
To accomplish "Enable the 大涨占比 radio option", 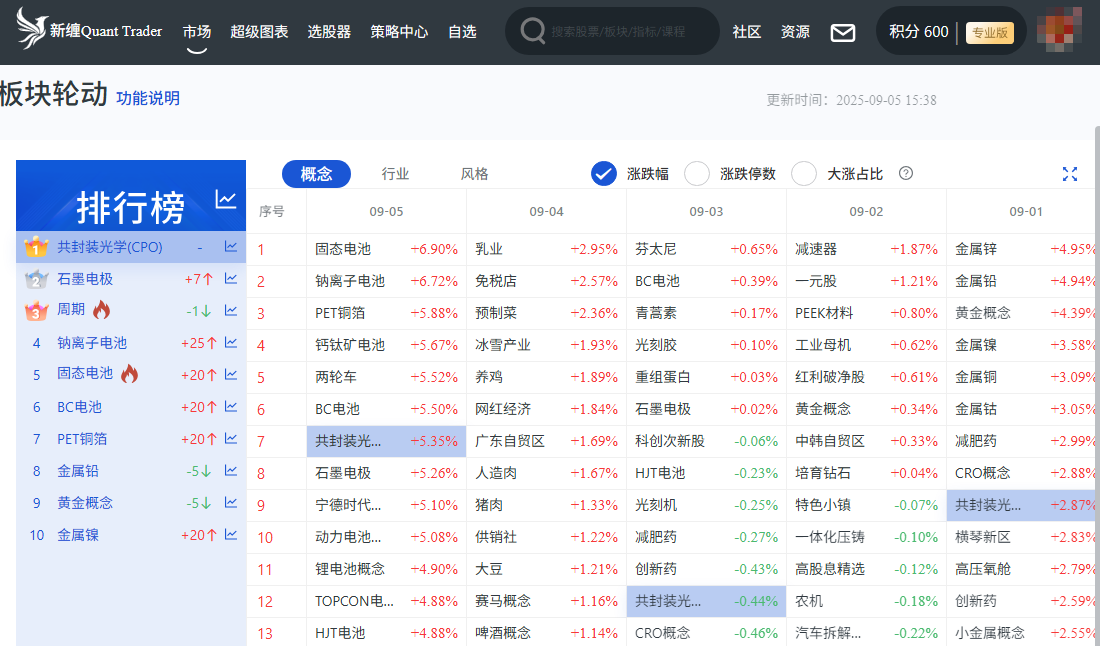I will (804, 174).
